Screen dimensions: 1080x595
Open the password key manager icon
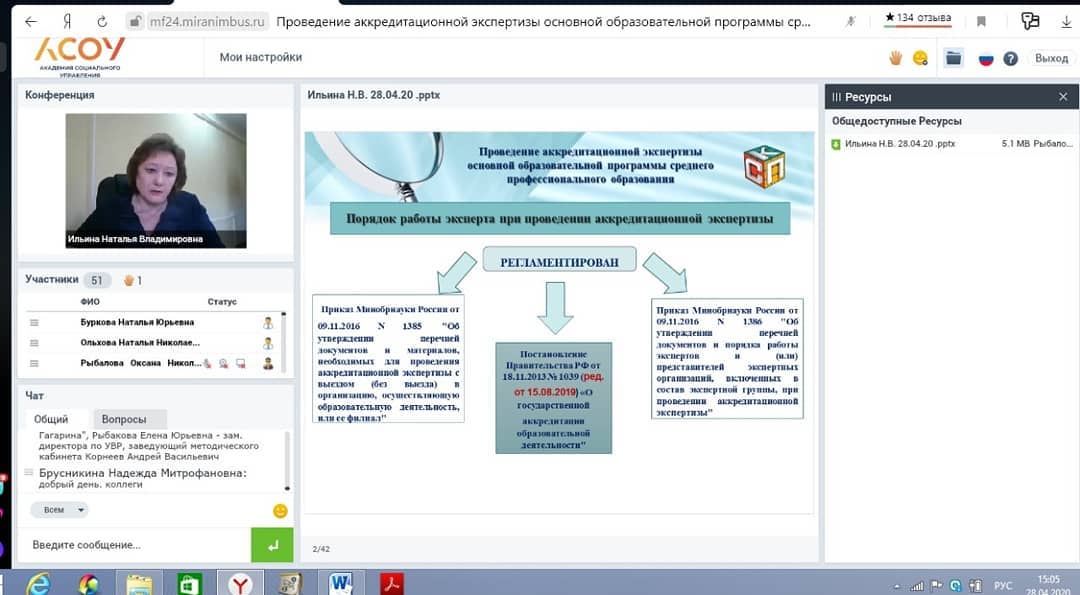coord(1030,21)
